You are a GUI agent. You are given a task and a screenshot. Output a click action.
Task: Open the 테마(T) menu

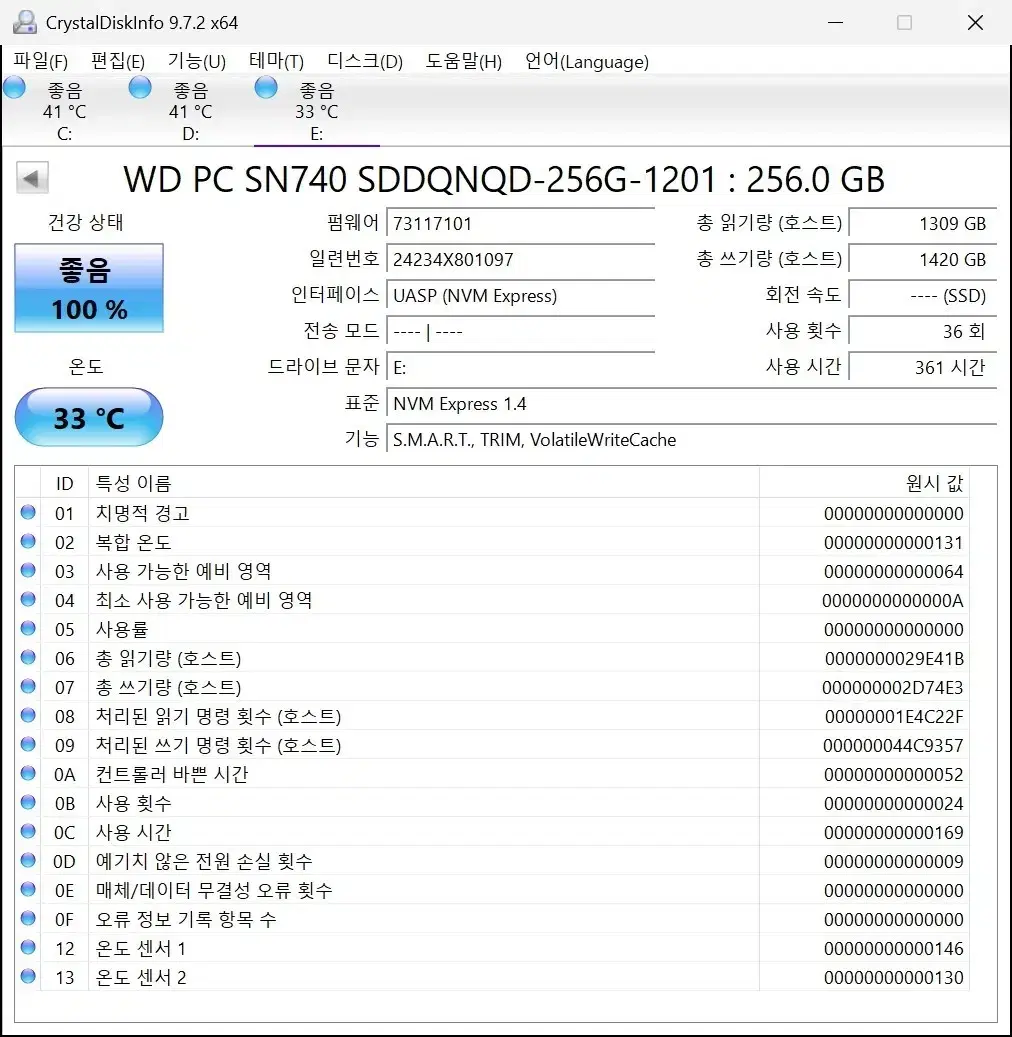(x=276, y=61)
